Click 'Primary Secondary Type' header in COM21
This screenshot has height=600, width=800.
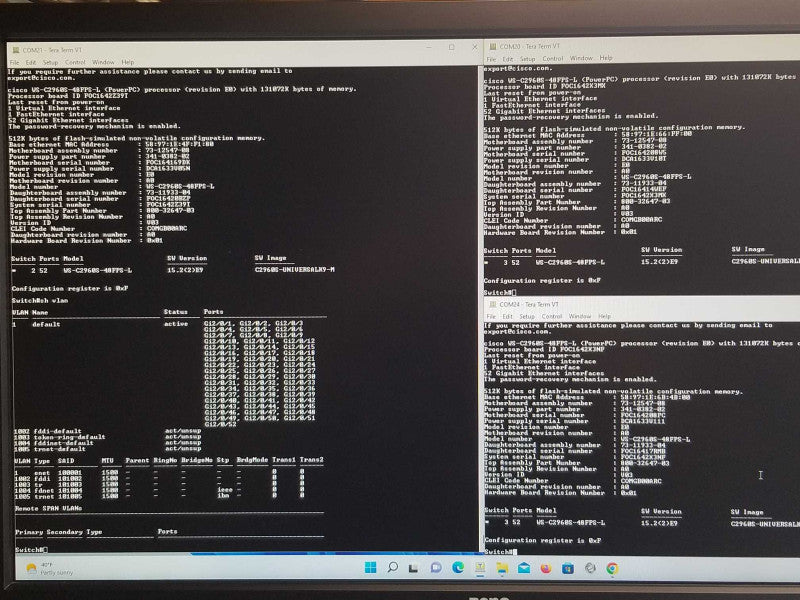pos(59,532)
